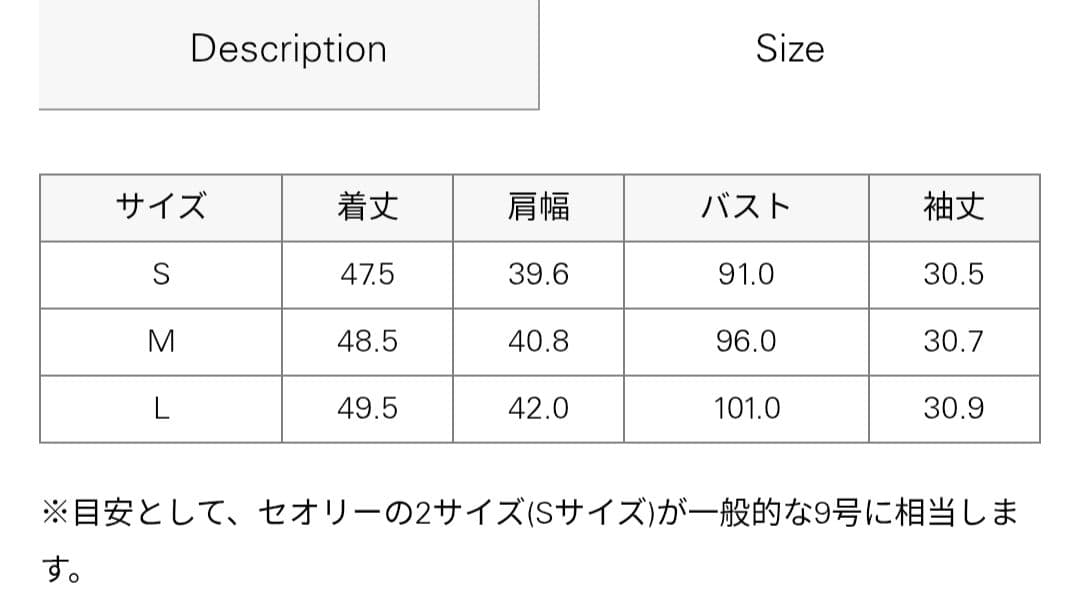Image resolution: width=1080 pixels, height=602 pixels.
Task: Click the M size row label
Action: pos(160,341)
